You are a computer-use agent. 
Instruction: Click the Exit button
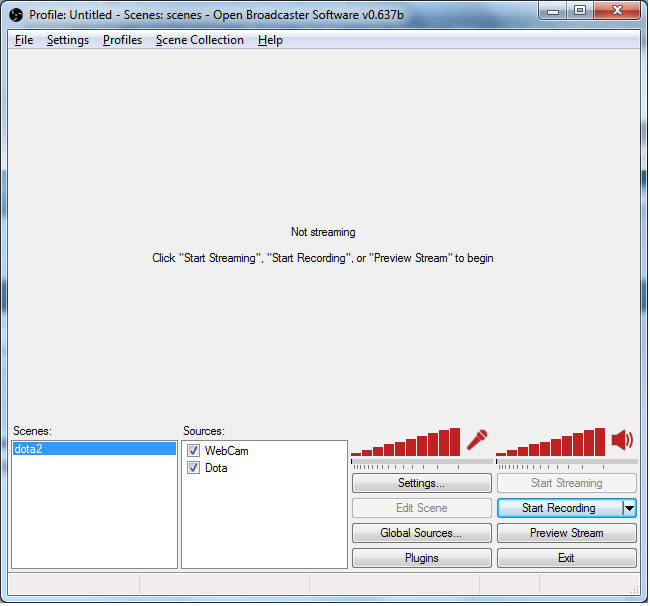point(567,559)
